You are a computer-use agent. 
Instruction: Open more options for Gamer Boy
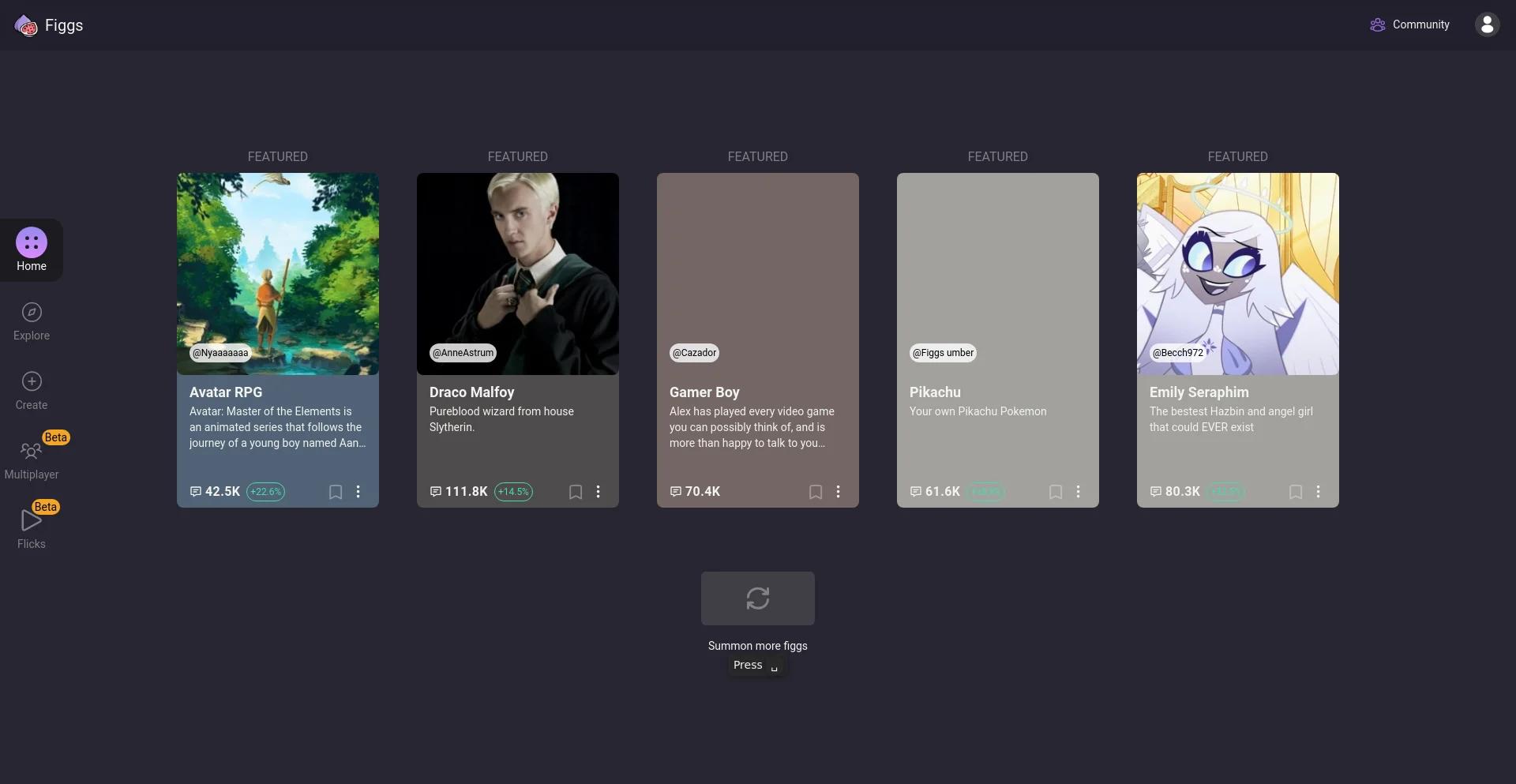click(x=839, y=492)
